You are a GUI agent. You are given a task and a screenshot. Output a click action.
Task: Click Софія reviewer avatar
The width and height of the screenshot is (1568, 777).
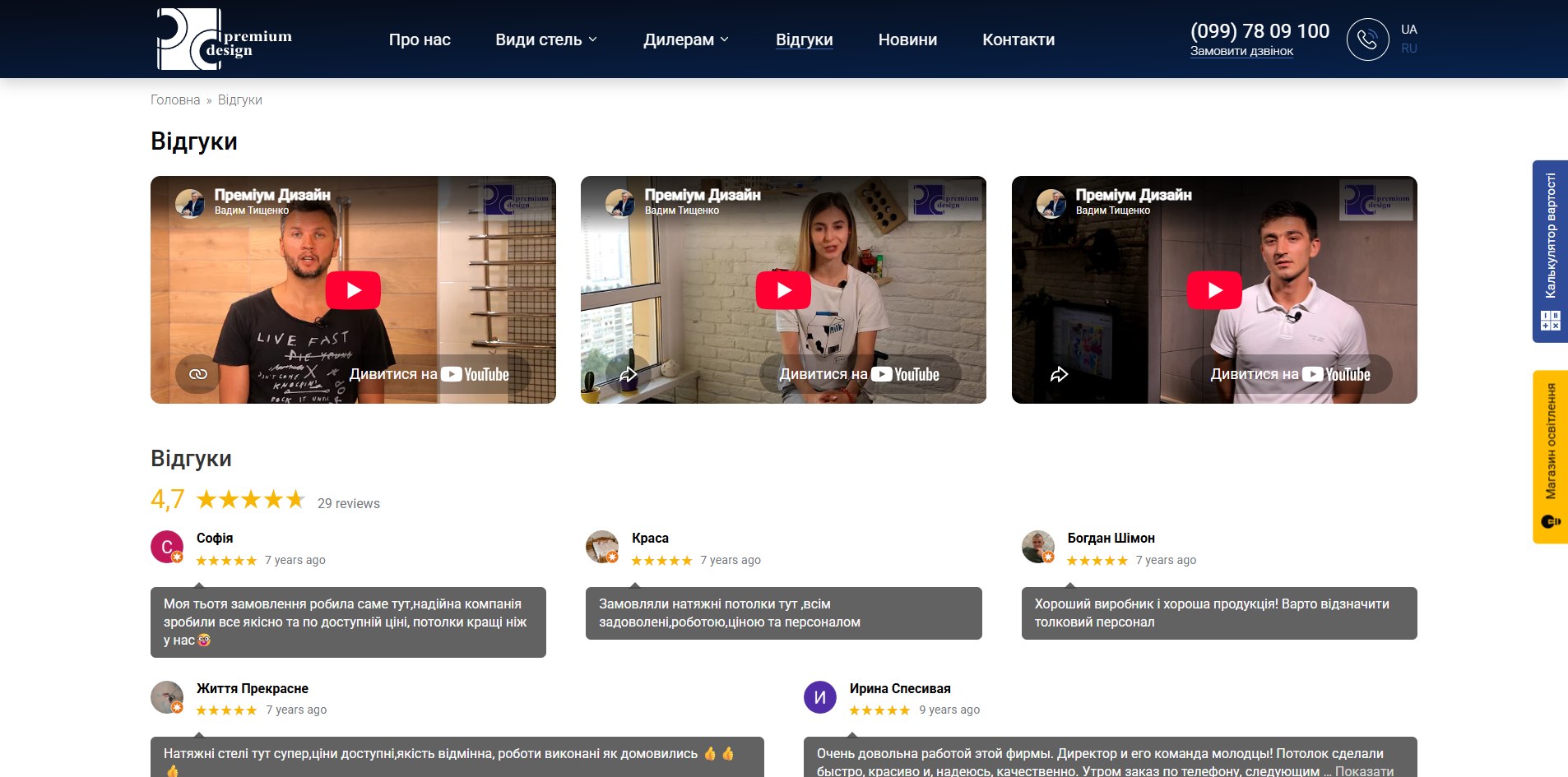pos(167,547)
